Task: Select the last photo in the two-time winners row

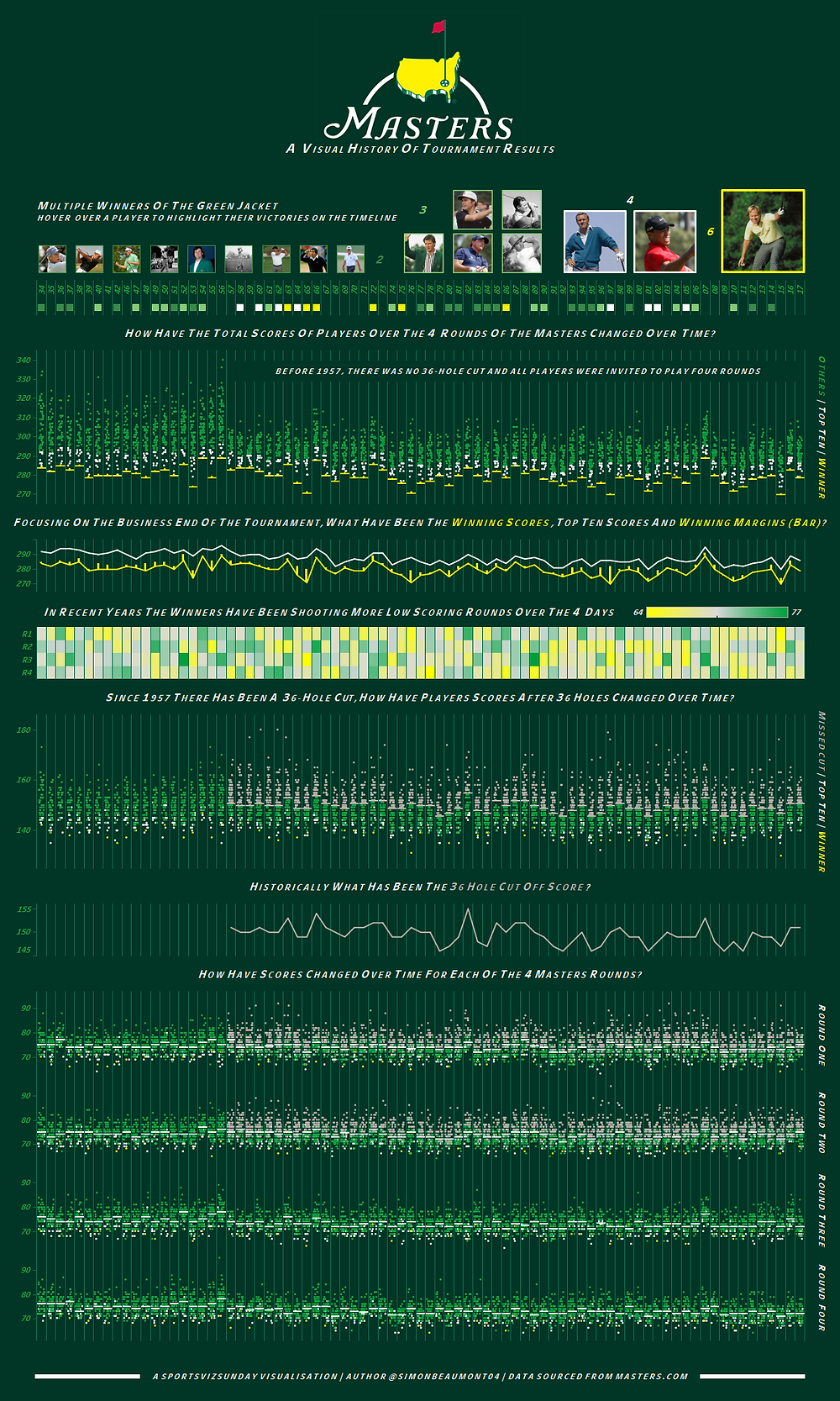Action: click(351, 259)
